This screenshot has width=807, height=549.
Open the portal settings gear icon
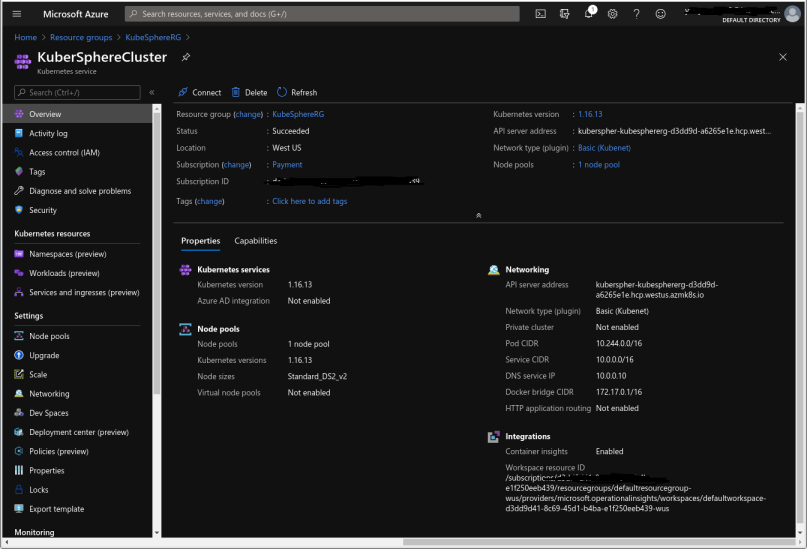point(612,14)
